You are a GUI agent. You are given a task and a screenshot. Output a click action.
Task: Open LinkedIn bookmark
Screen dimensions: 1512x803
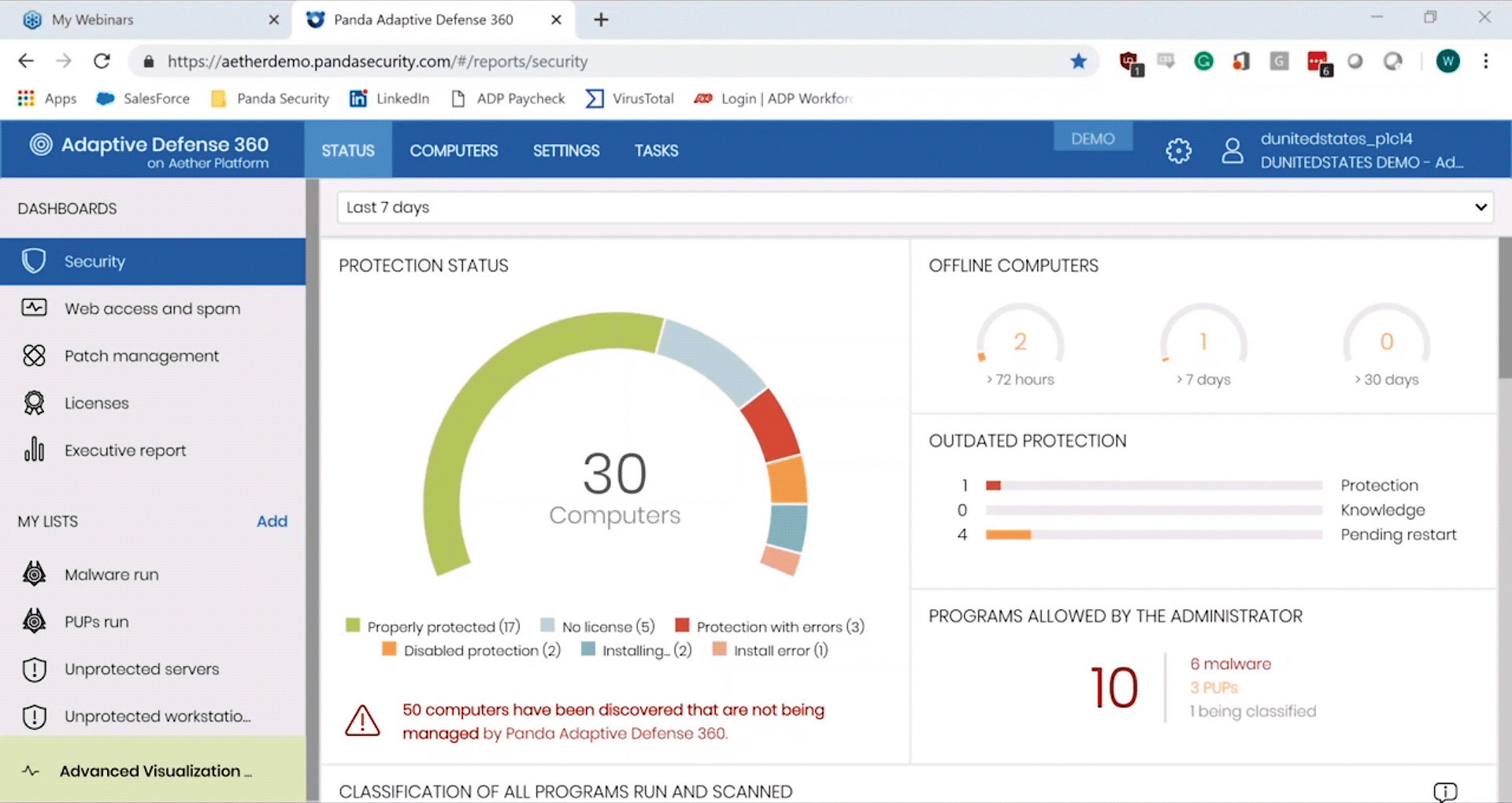390,98
